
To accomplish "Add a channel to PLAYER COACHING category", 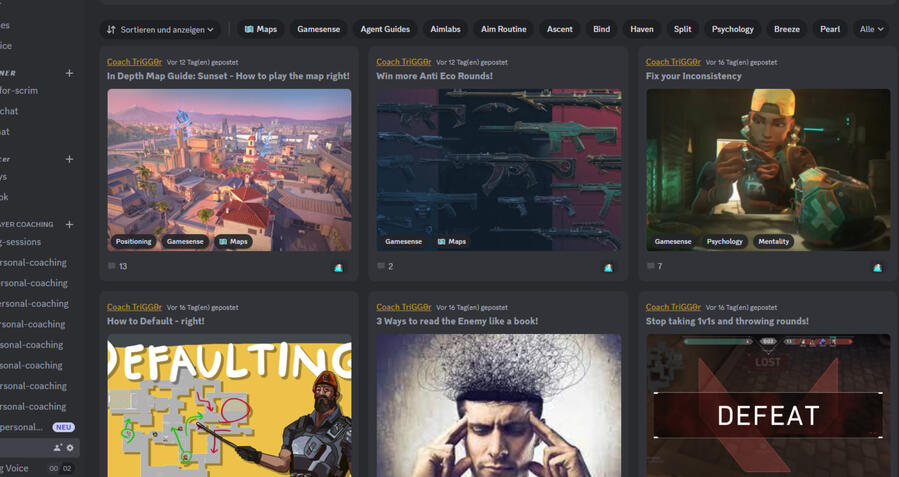I will (69, 225).
